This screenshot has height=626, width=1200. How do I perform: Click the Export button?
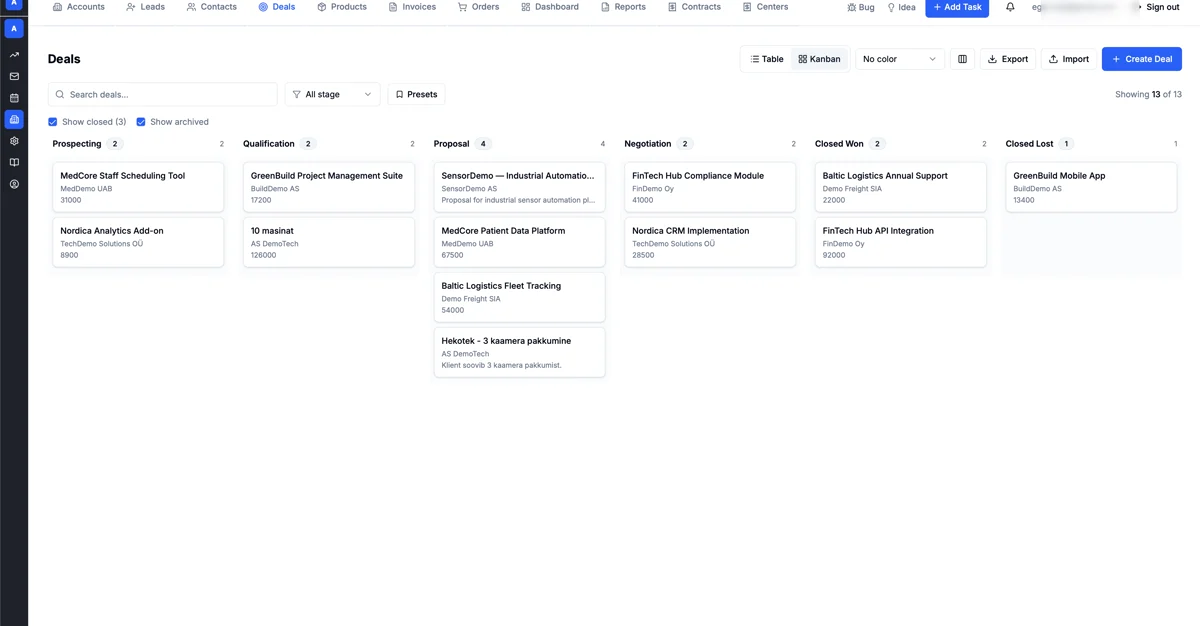[x=1008, y=59]
